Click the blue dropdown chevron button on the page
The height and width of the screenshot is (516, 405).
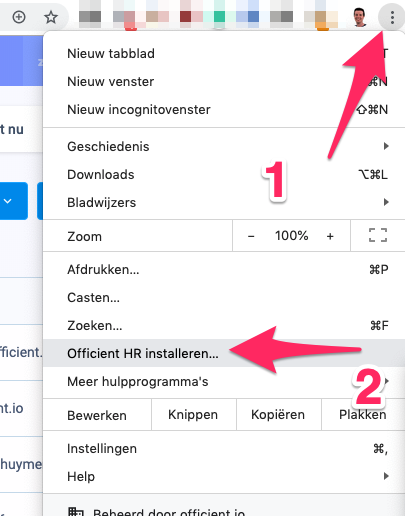pos(8,201)
